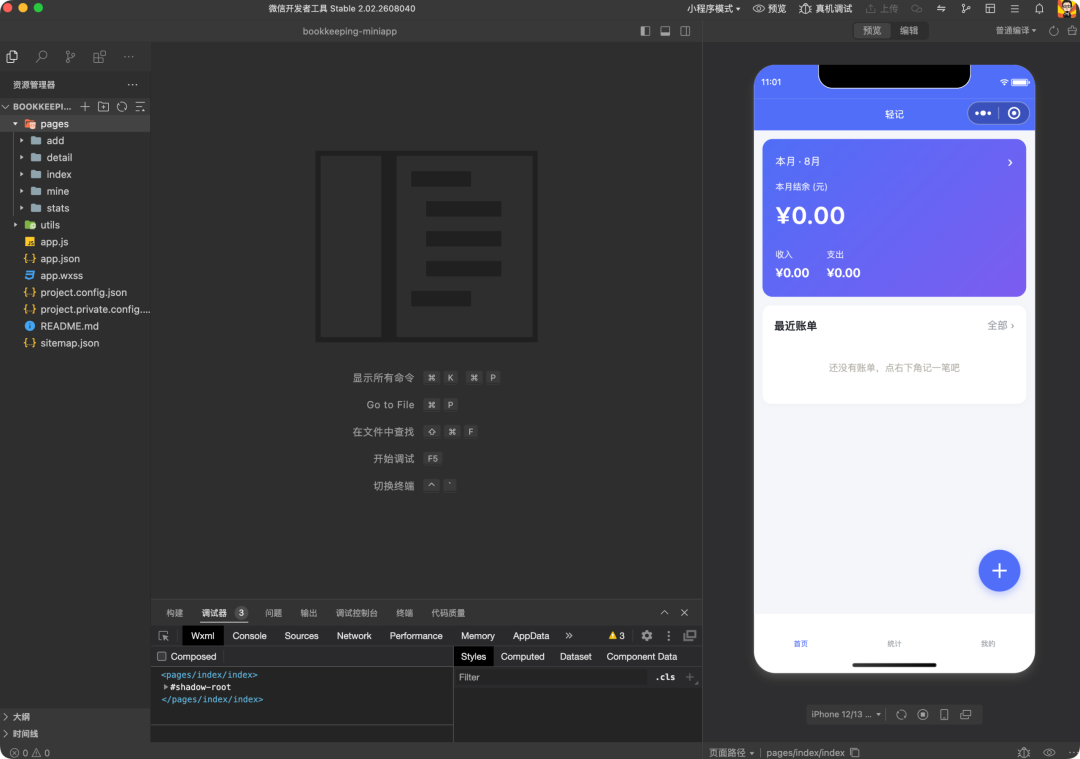Open the Console devtools tab
The width and height of the screenshot is (1080, 759).
[x=249, y=636]
